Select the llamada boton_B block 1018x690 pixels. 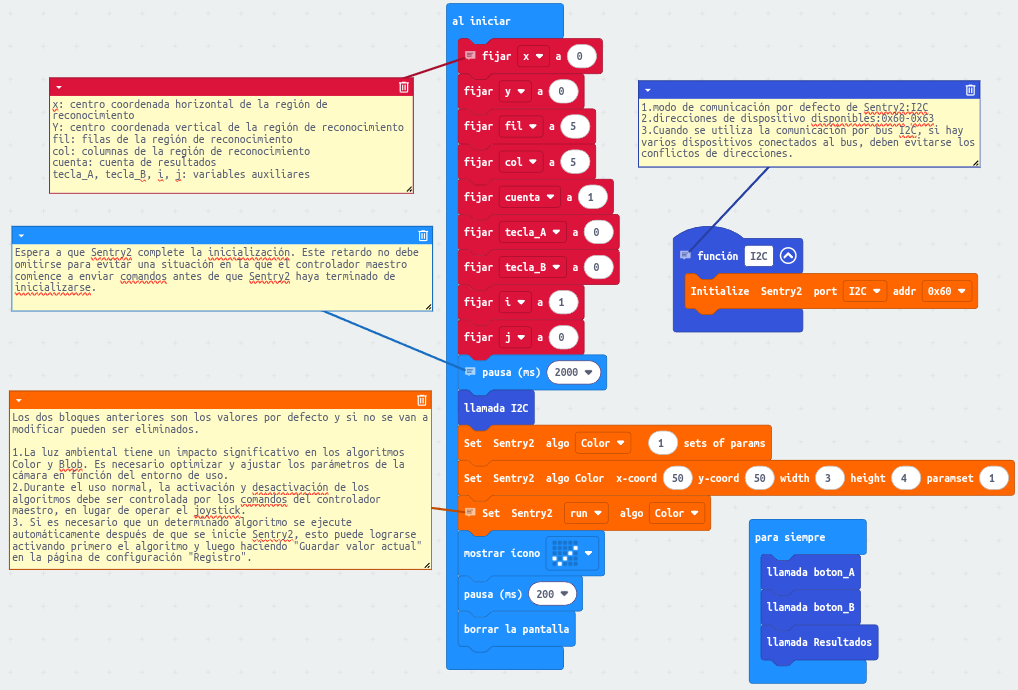[810, 608]
